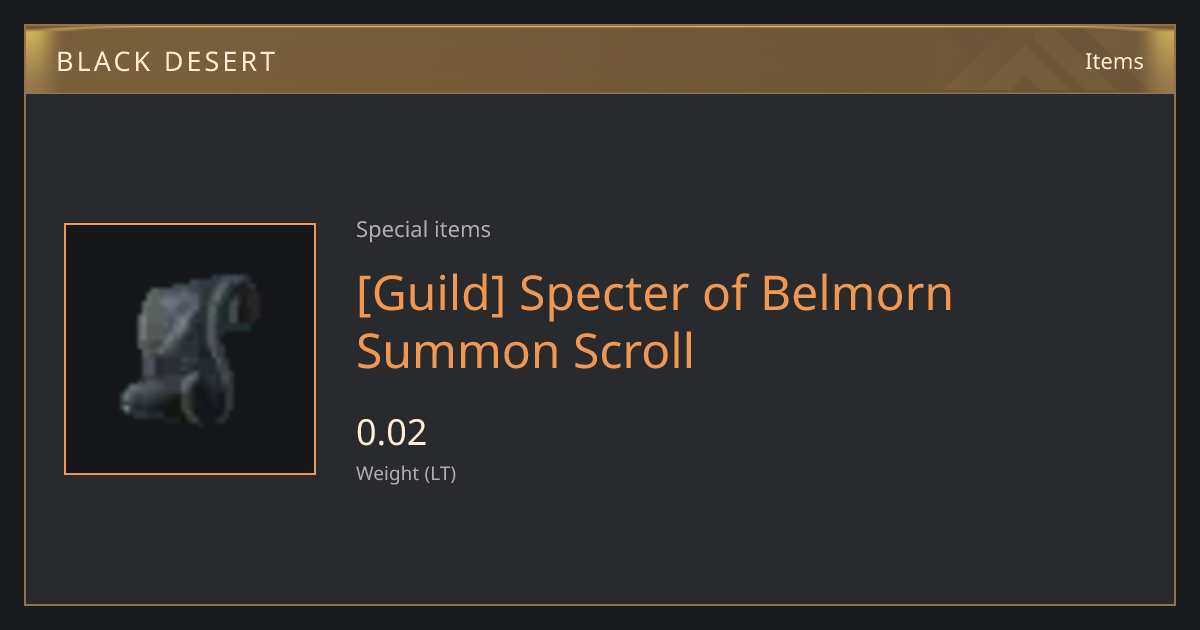The height and width of the screenshot is (630, 1200).
Task: Click the word DESERT in the header
Action: (x=218, y=62)
